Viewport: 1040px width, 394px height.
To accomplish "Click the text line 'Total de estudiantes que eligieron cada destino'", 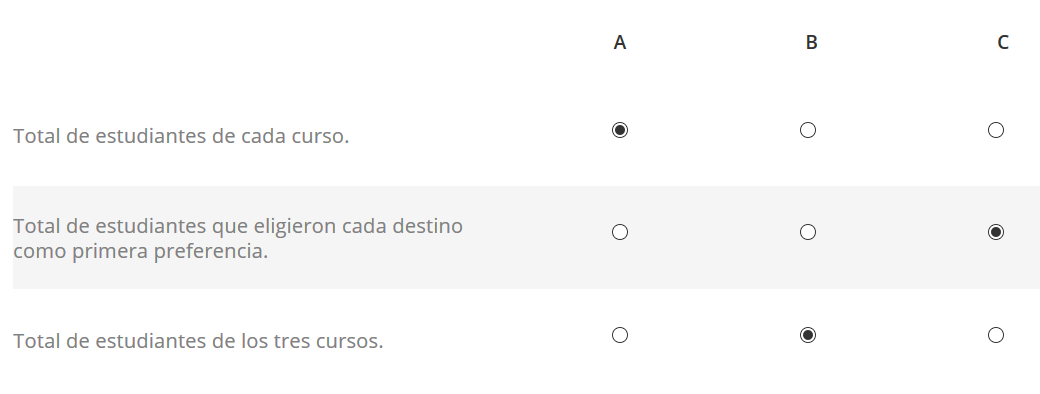I will pyautogui.click(x=238, y=226).
